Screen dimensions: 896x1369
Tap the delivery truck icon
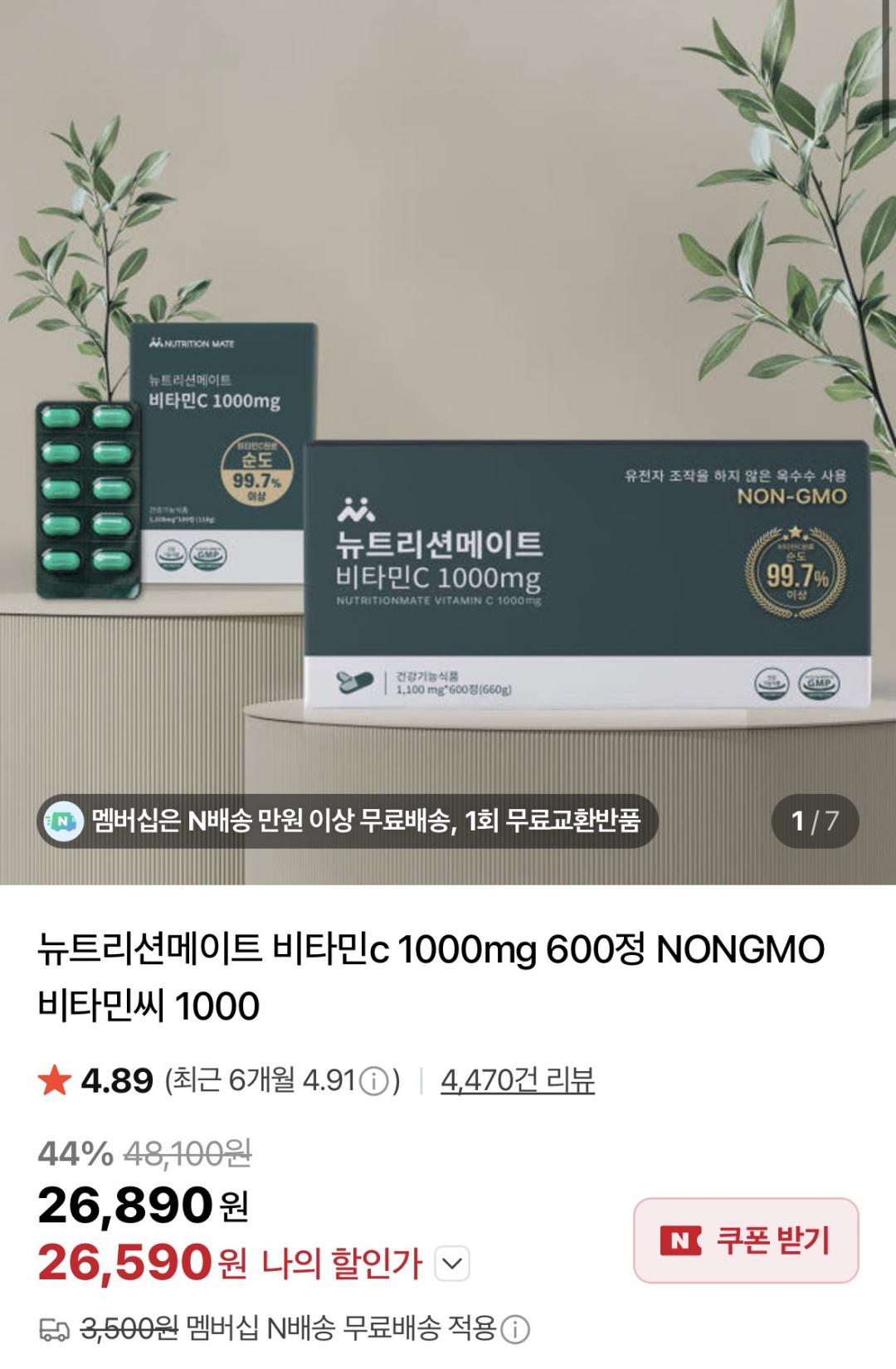pos(54,1331)
